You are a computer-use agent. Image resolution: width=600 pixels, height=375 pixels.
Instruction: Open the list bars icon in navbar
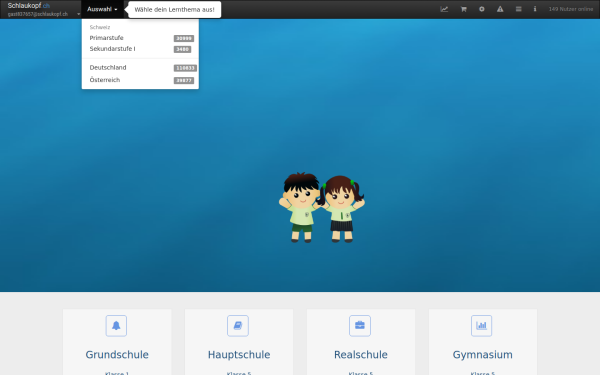518,9
